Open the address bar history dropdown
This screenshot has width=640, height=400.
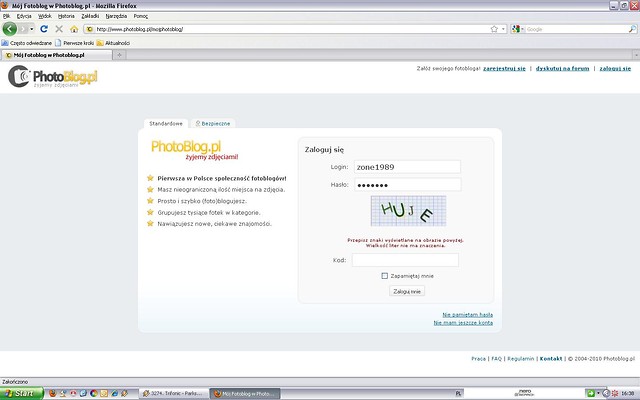(x=503, y=29)
